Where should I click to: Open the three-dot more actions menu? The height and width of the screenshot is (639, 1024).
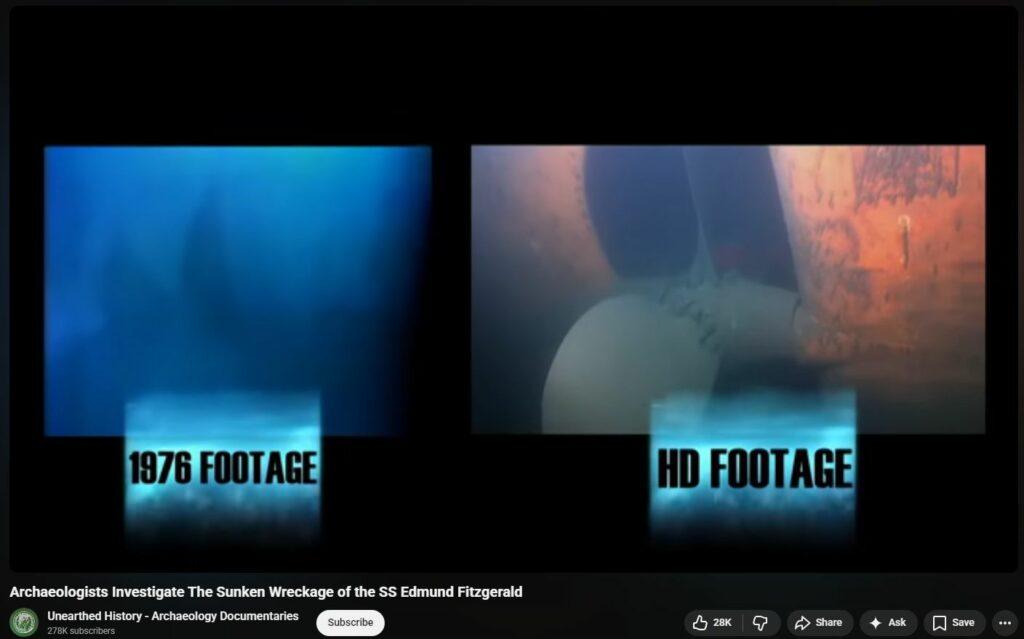(1005, 622)
